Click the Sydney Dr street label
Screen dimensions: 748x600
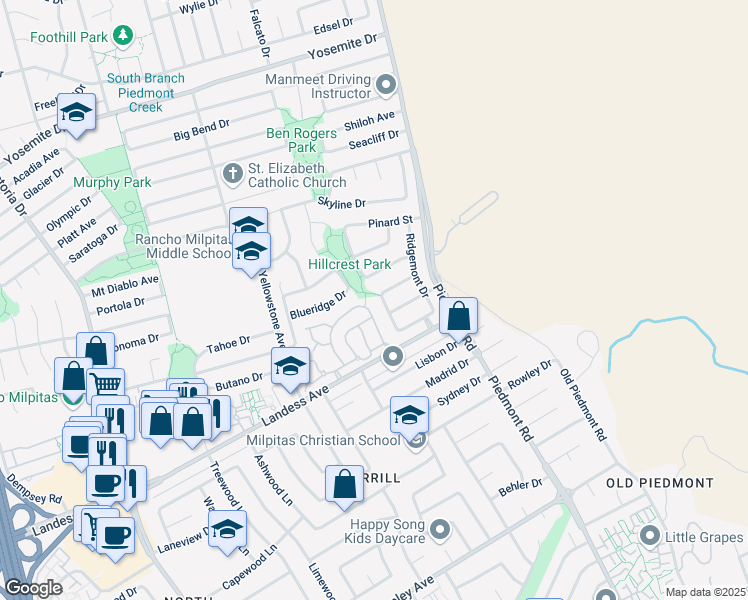click(x=459, y=391)
